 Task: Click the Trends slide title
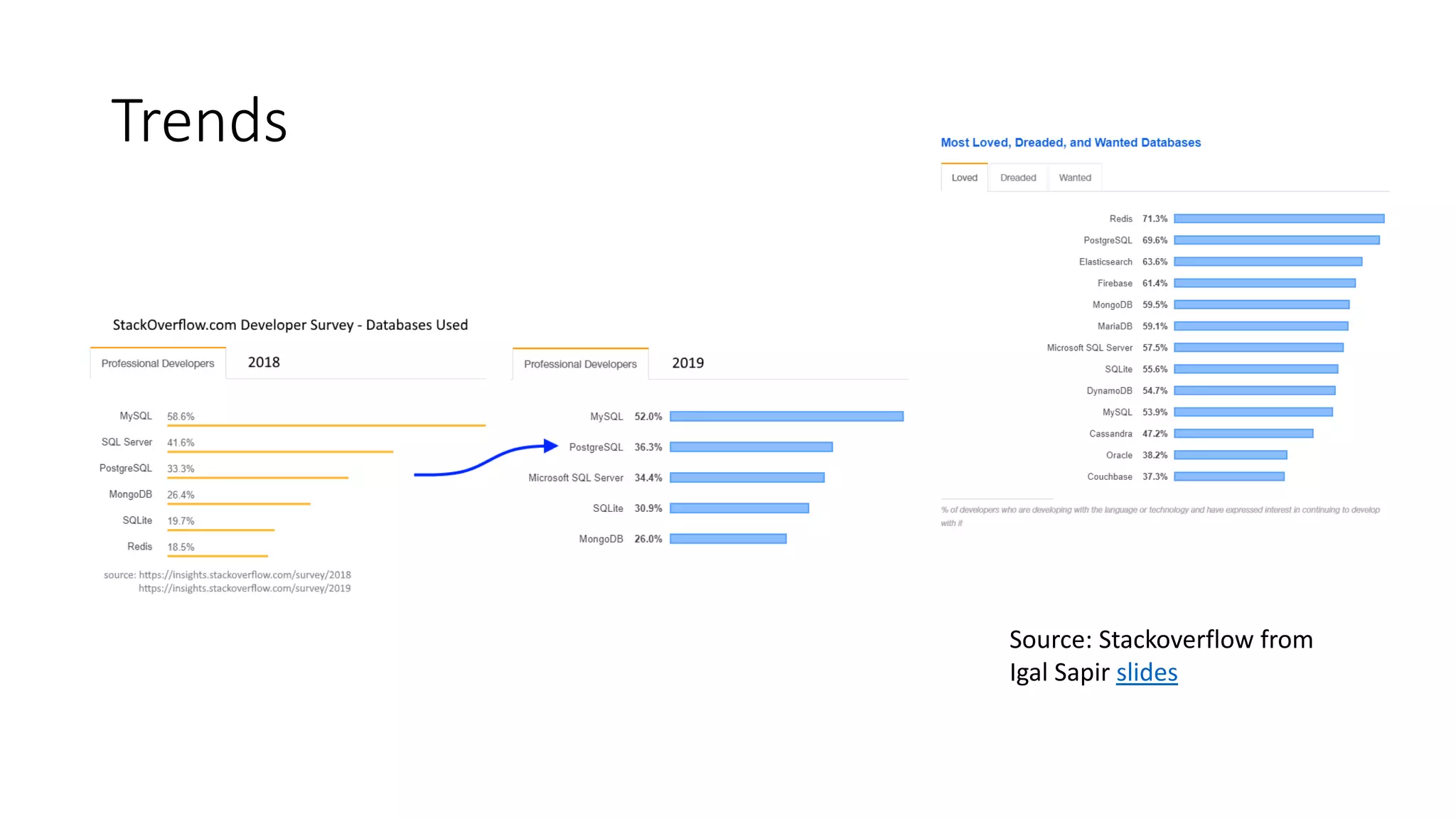tap(199, 121)
